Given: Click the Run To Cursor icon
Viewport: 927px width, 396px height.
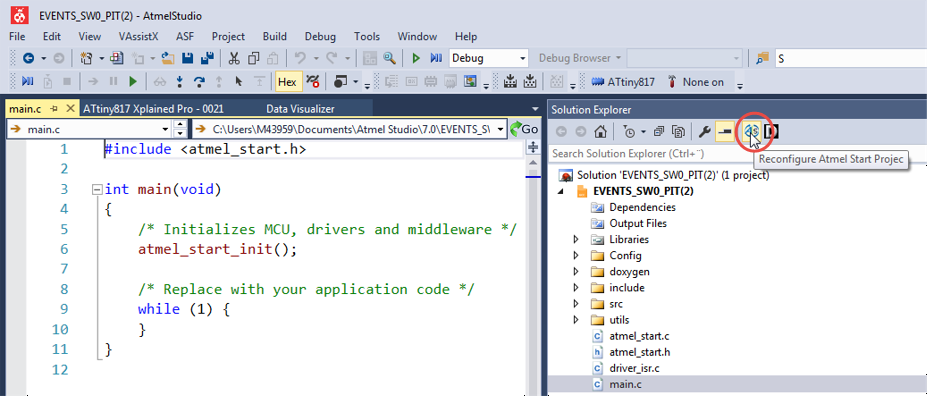Looking at the screenshot, I should pos(239,82).
